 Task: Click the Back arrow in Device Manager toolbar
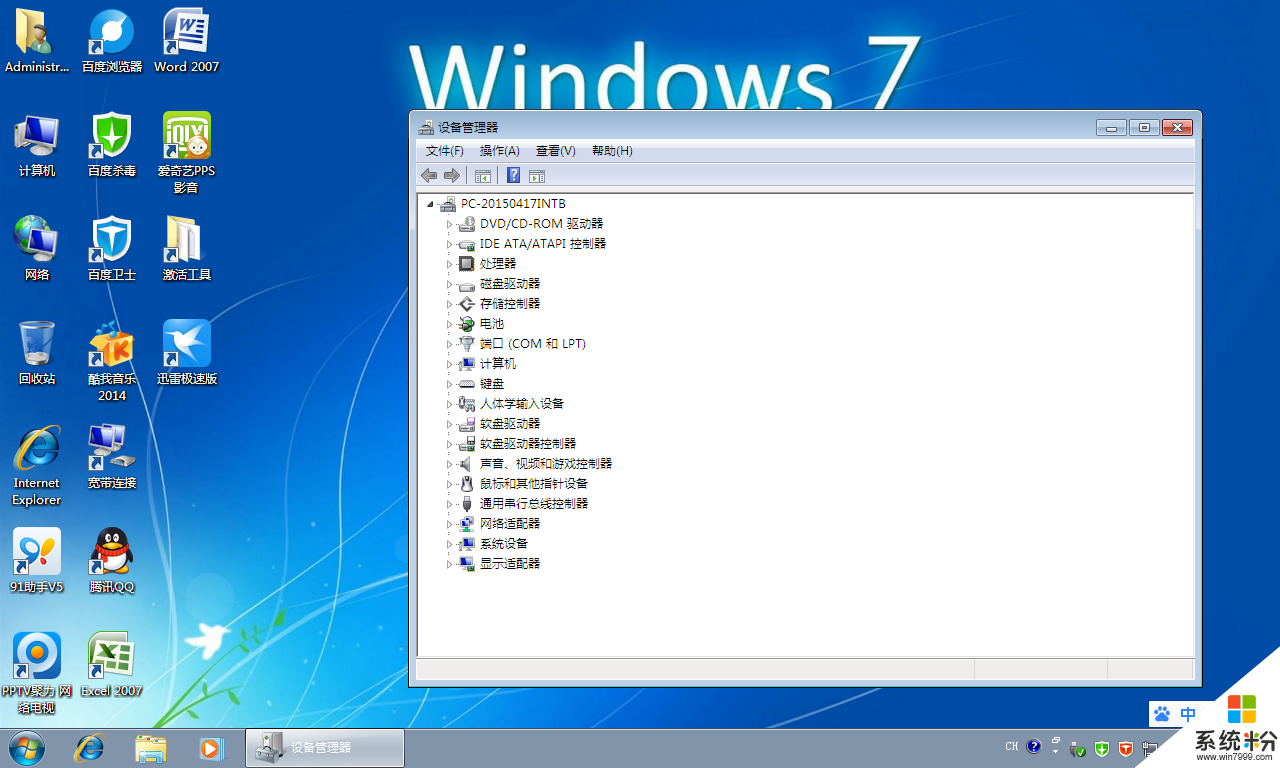pyautogui.click(x=429, y=176)
